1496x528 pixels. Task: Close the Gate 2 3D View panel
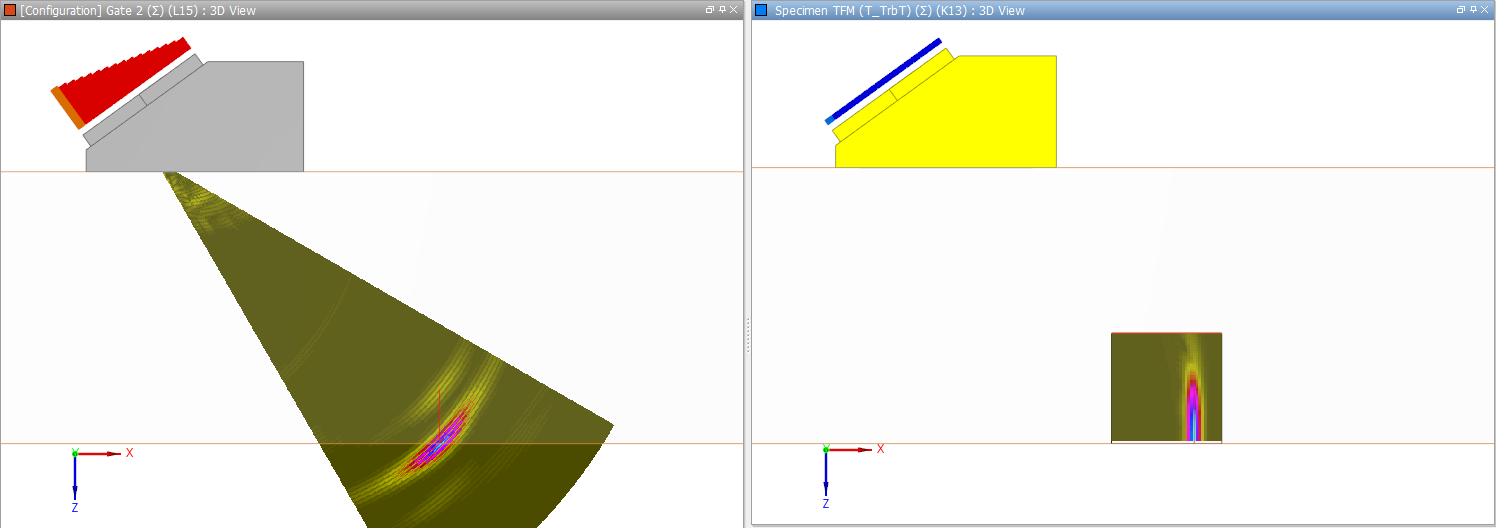tap(733, 9)
